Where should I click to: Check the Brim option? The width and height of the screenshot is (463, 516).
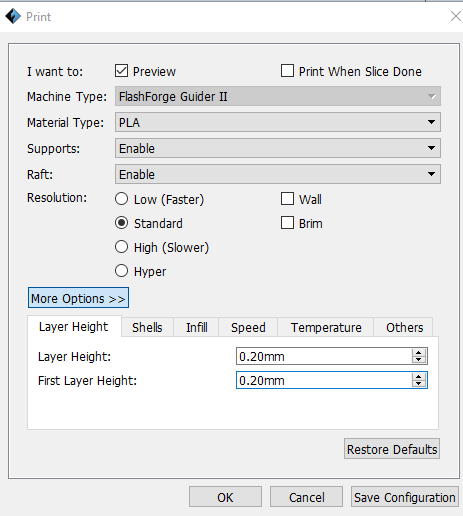click(x=287, y=223)
